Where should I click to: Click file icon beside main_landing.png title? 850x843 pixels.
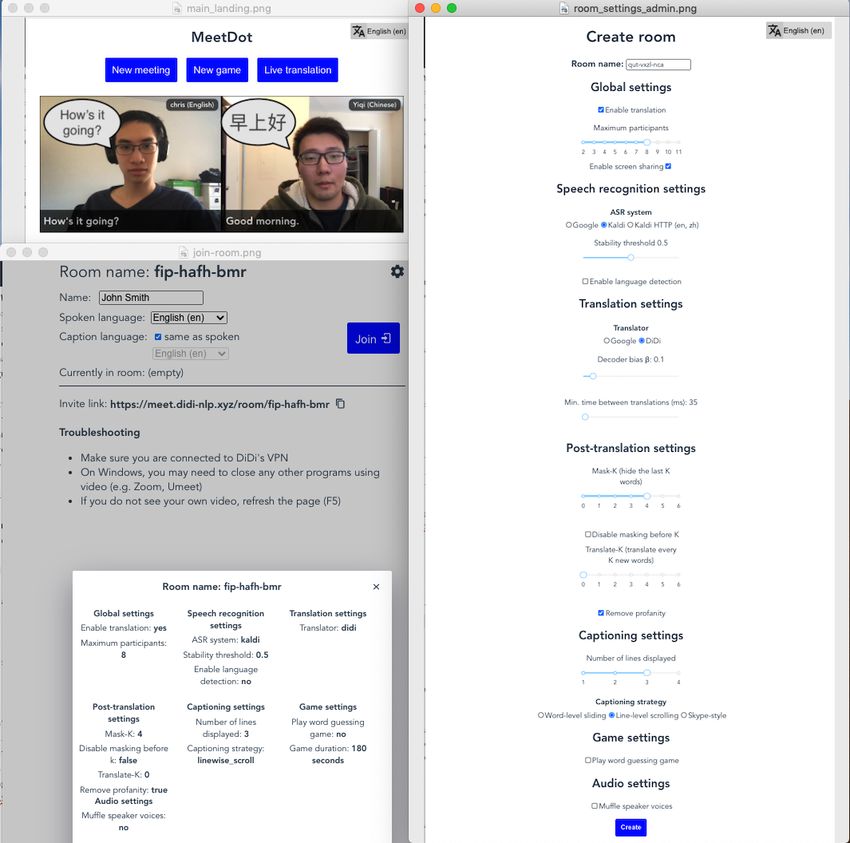(x=177, y=8)
